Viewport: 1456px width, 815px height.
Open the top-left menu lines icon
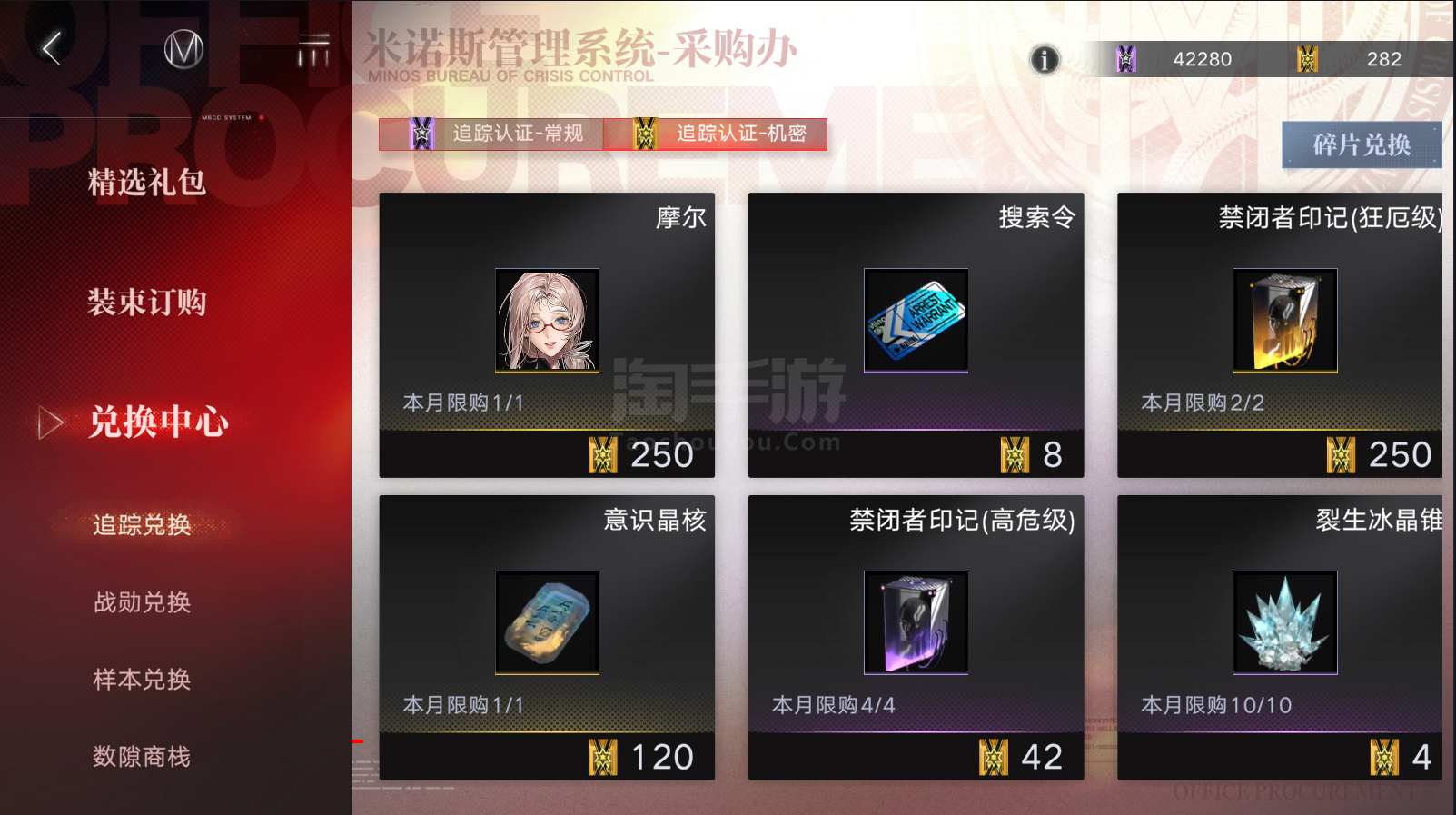tap(313, 50)
